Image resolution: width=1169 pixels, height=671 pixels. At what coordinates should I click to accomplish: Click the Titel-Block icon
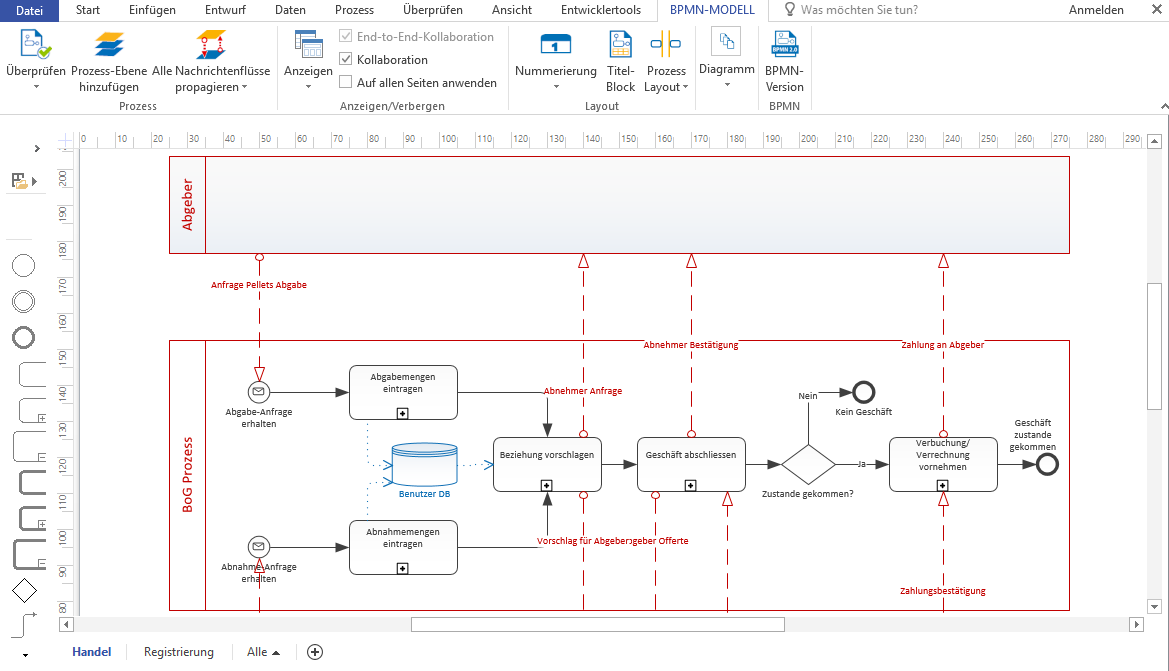620,45
